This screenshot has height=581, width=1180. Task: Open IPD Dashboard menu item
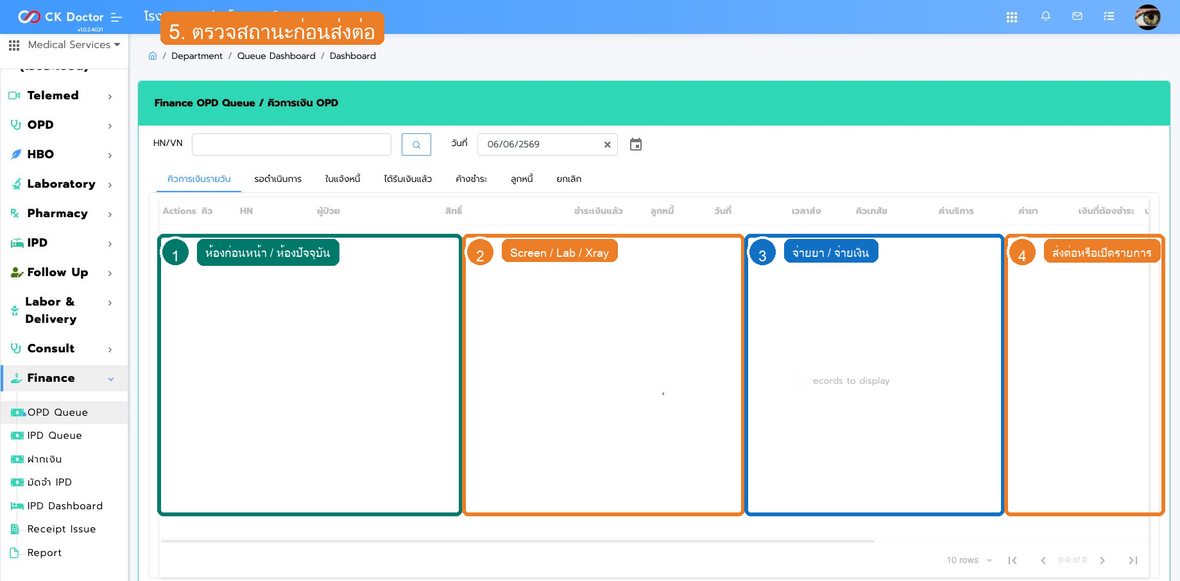pyautogui.click(x=63, y=506)
